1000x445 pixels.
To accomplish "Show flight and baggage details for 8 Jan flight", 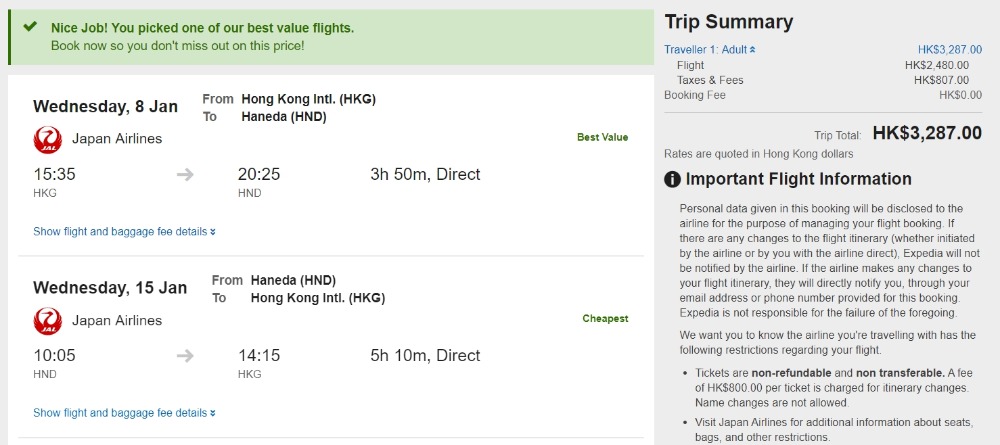I will (x=124, y=232).
